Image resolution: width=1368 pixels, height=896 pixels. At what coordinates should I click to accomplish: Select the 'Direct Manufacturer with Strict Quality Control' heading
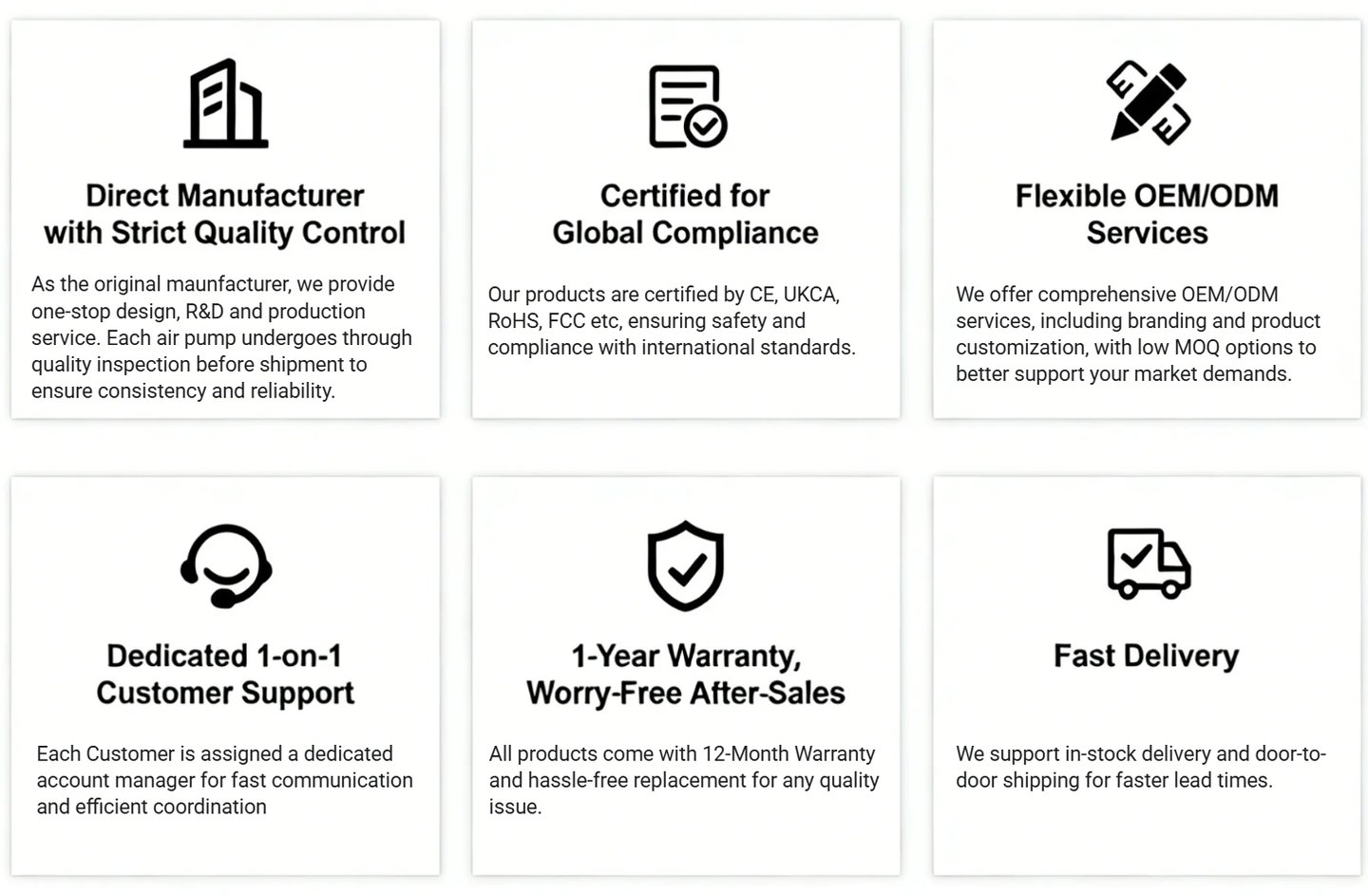click(225, 214)
